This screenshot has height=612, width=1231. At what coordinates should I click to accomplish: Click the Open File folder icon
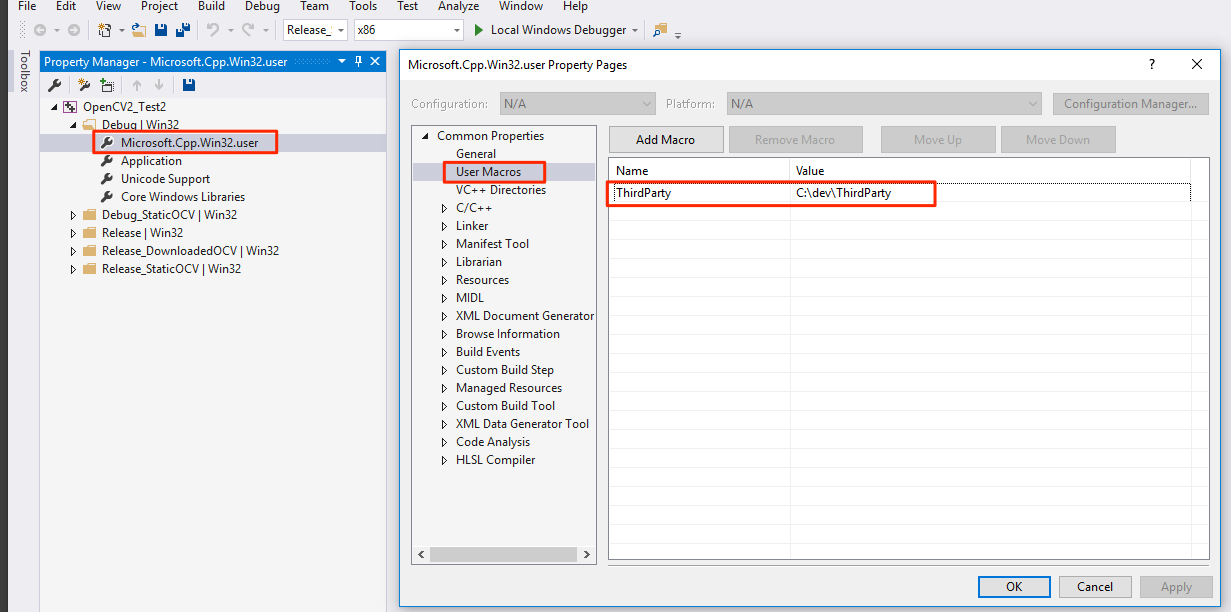click(139, 30)
